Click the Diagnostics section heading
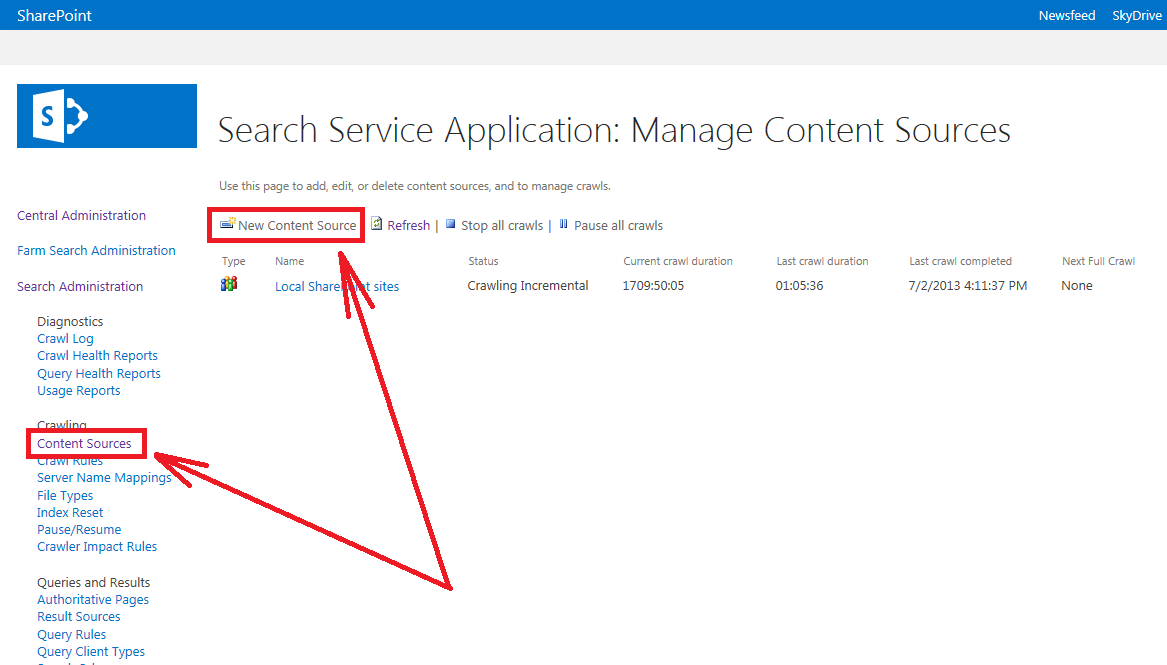 (70, 321)
